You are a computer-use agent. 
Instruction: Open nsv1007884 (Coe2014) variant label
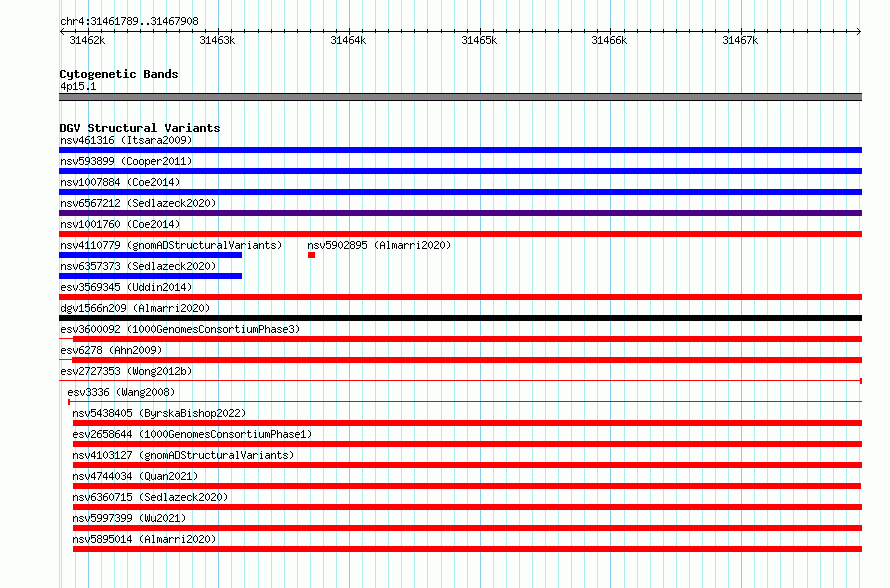pos(120,182)
